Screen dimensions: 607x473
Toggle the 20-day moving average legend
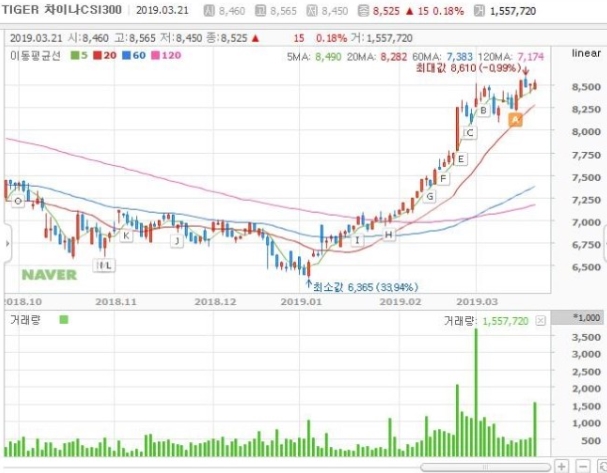[105, 56]
